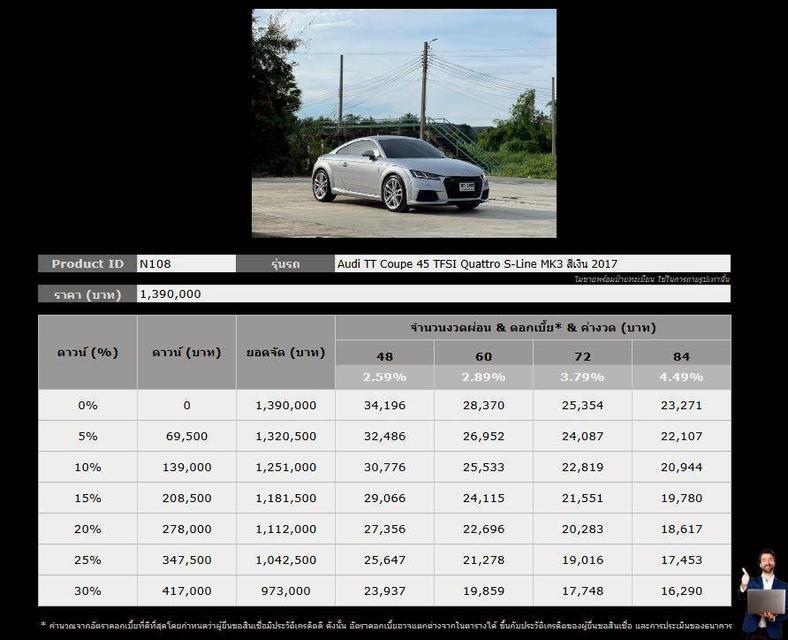Click the silver Audi TT car photo
Viewport: 788px width, 640px height.
click(x=404, y=123)
